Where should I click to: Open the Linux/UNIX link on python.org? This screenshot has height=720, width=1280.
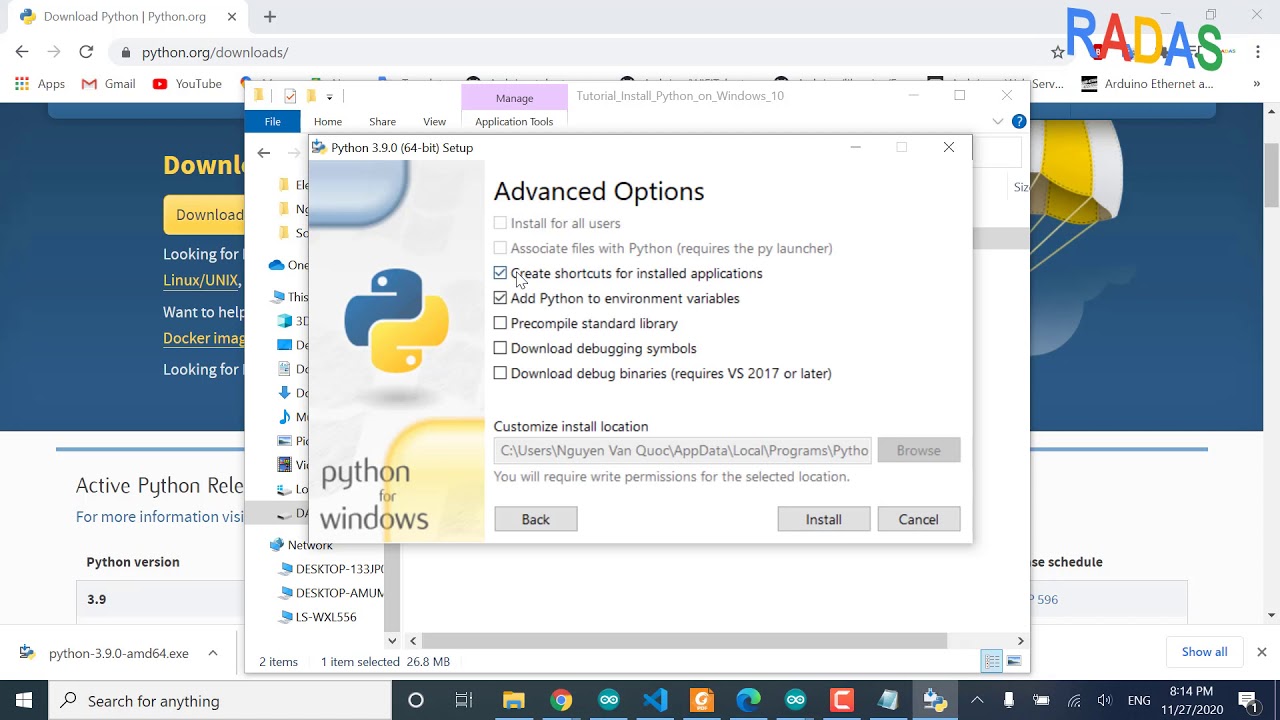pos(201,280)
